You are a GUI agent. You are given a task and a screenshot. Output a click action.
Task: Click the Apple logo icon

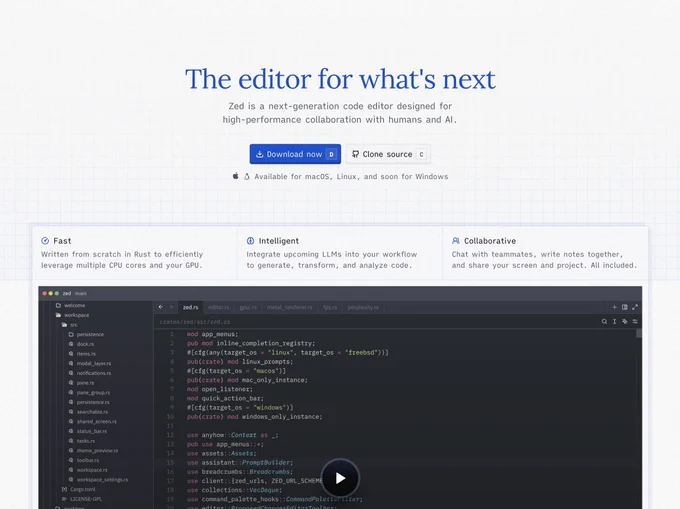(235, 176)
